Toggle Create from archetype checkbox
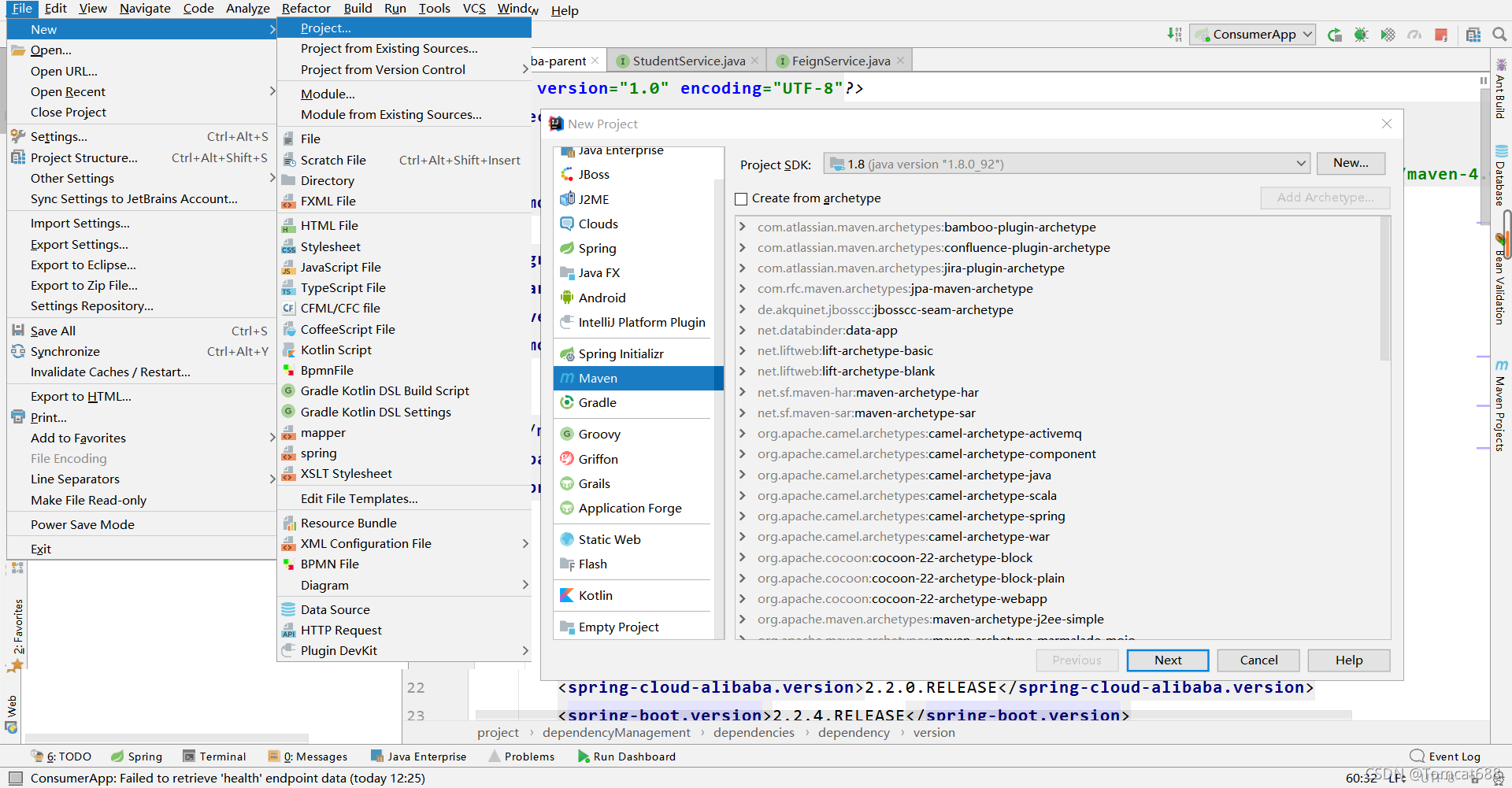 pyautogui.click(x=741, y=198)
